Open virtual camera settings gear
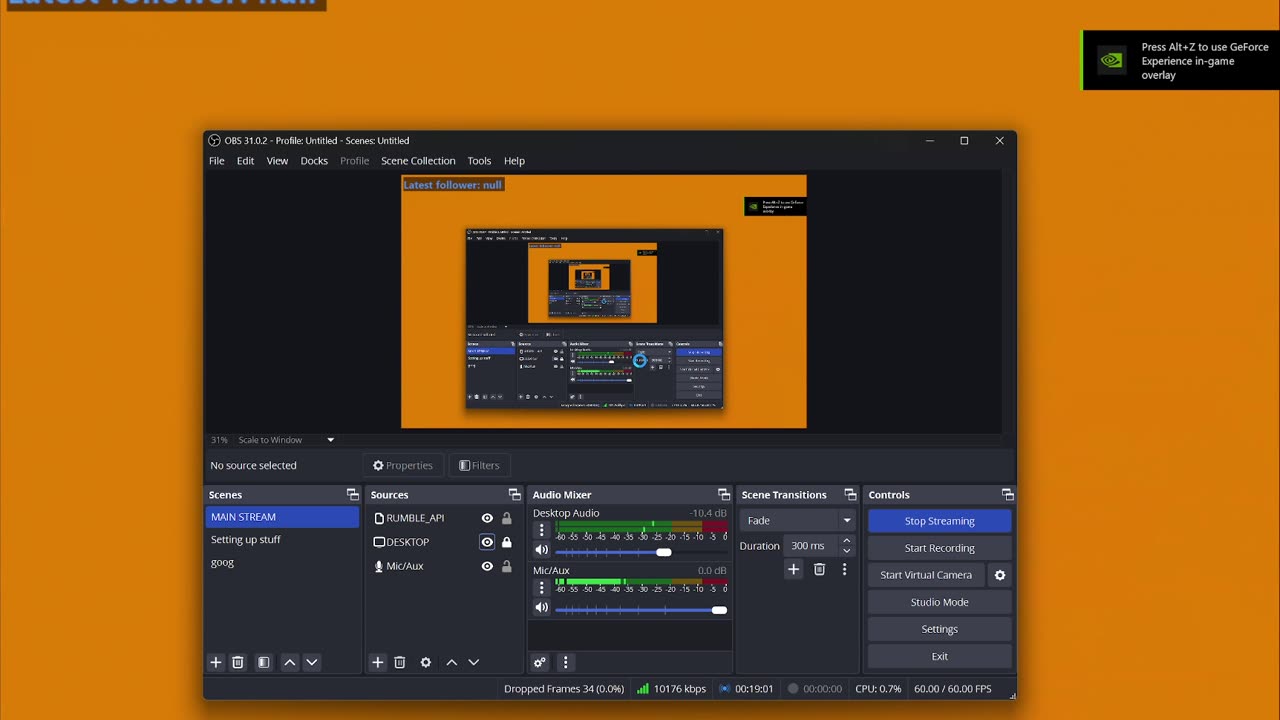The width and height of the screenshot is (1280, 720). pos(1000,575)
